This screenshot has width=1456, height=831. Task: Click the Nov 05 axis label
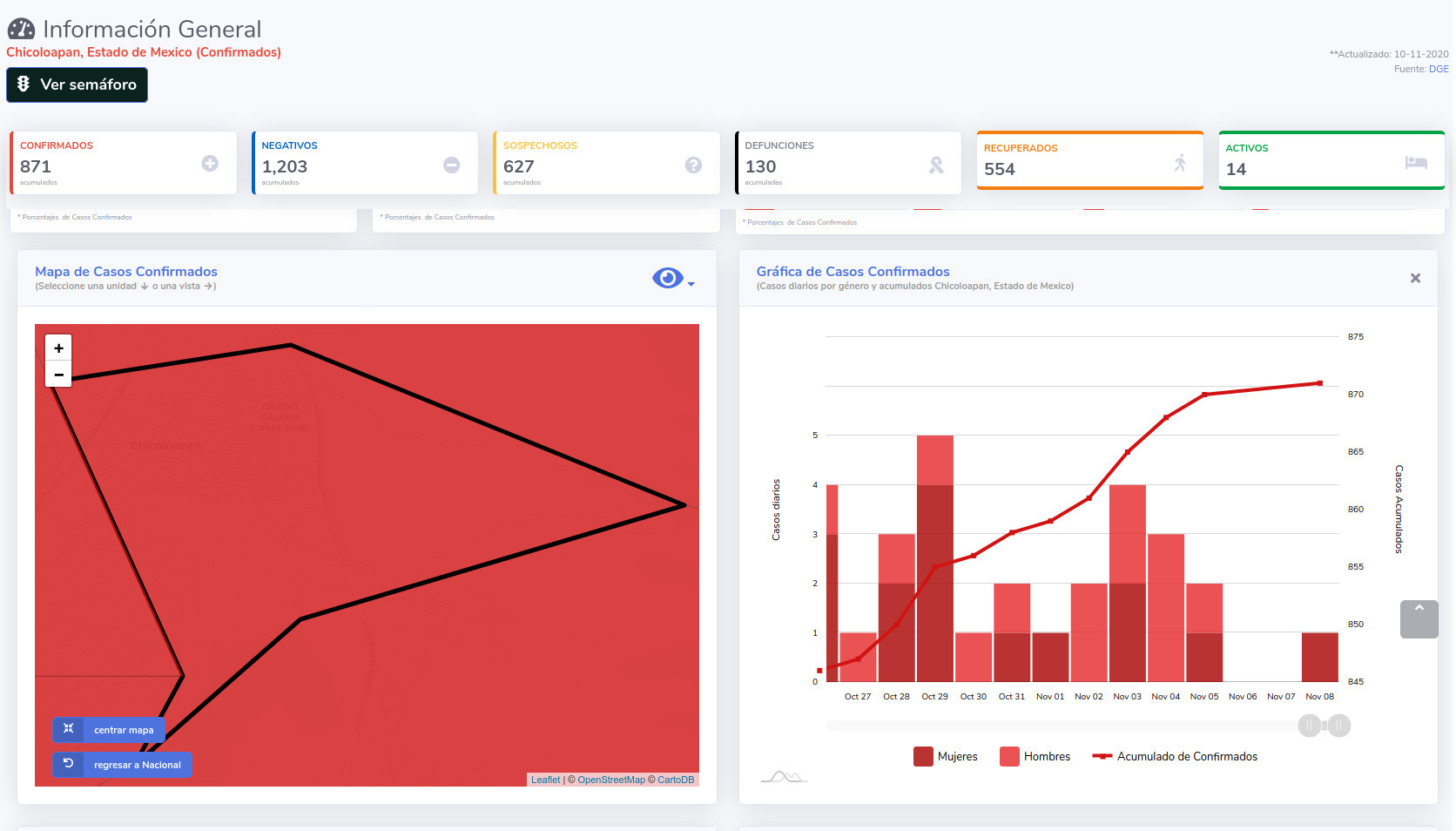click(x=1204, y=697)
